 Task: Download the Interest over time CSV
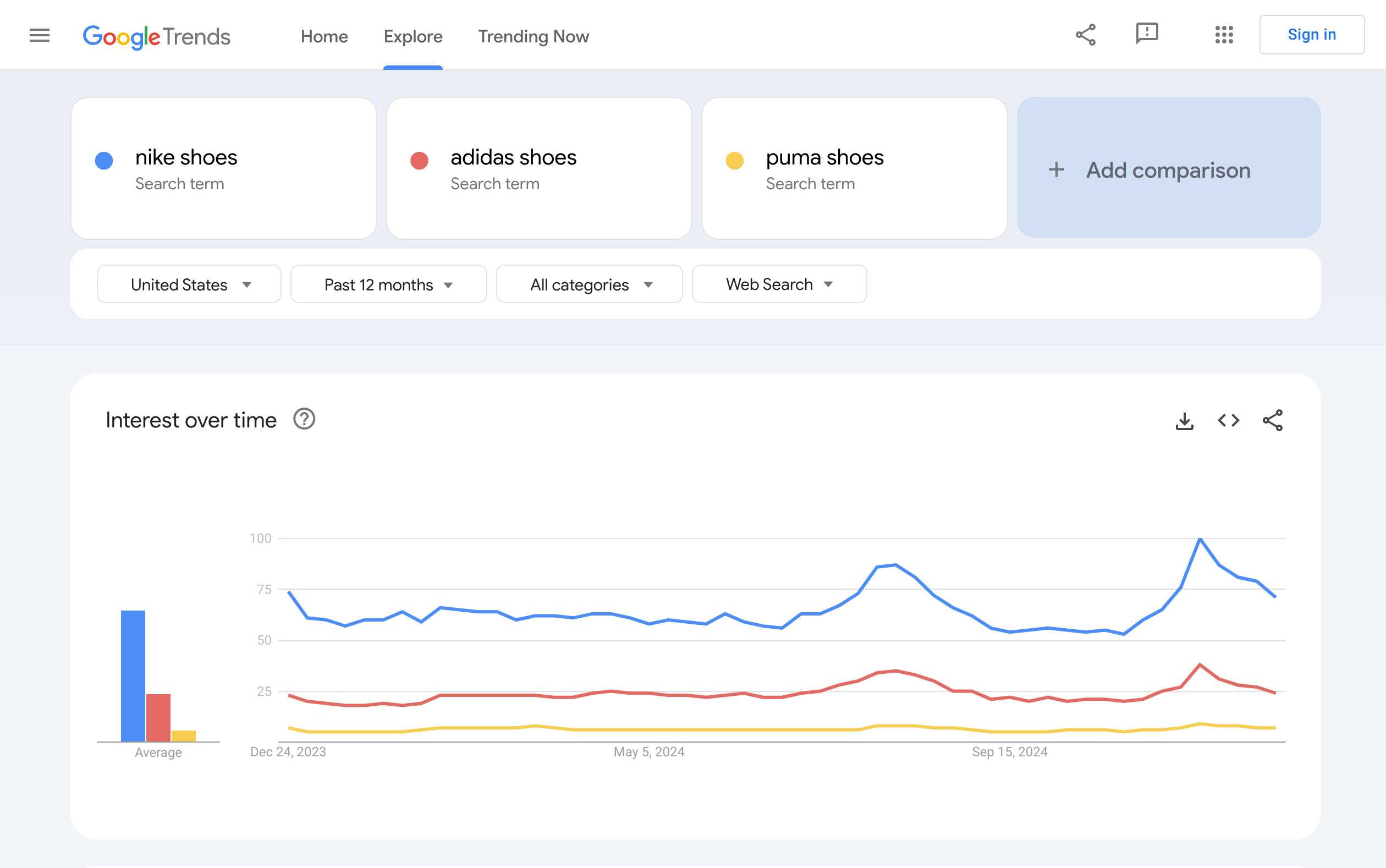tap(1185, 421)
